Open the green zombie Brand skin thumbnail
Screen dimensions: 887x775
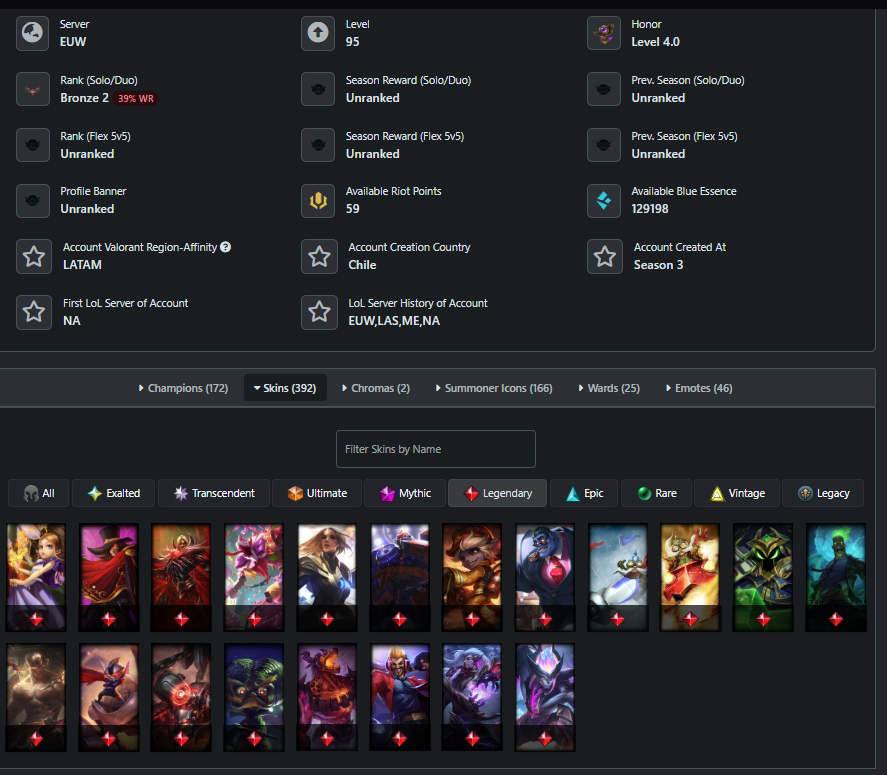836,577
